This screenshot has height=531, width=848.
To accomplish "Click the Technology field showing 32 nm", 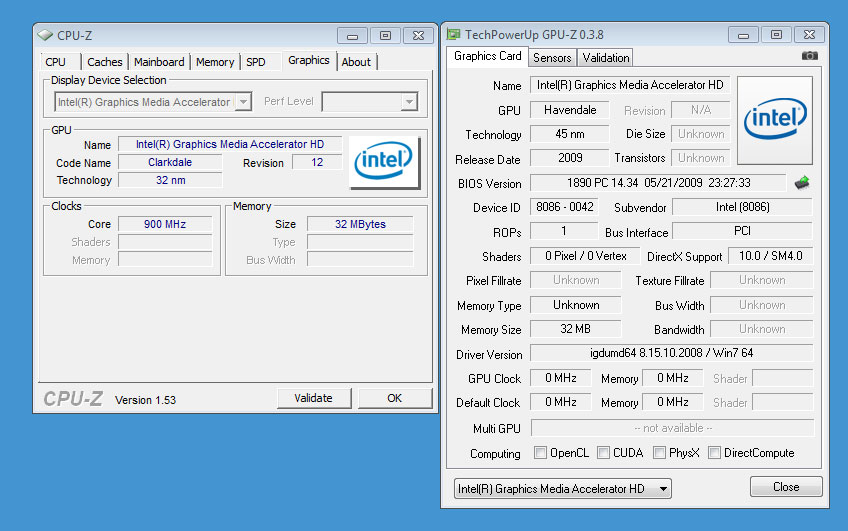I will [x=170, y=180].
